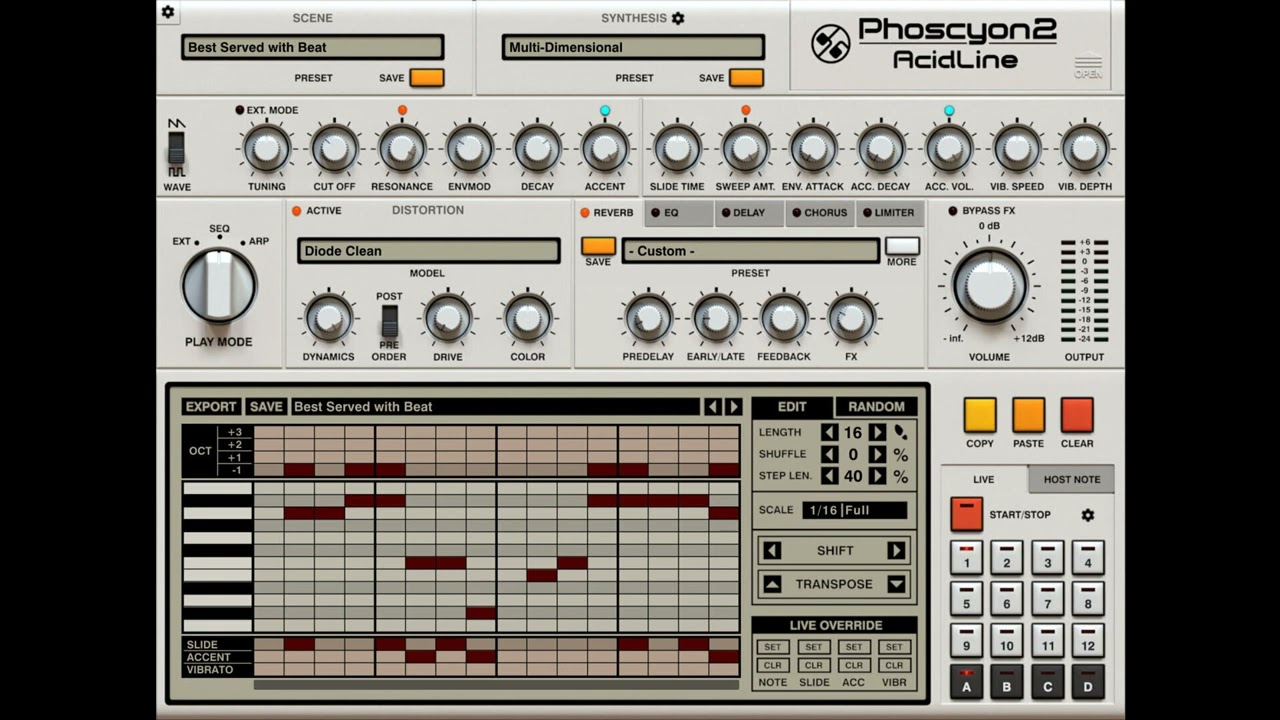This screenshot has height=720, width=1280.
Task: Toggle the Wave shape switch
Action: pos(176,149)
